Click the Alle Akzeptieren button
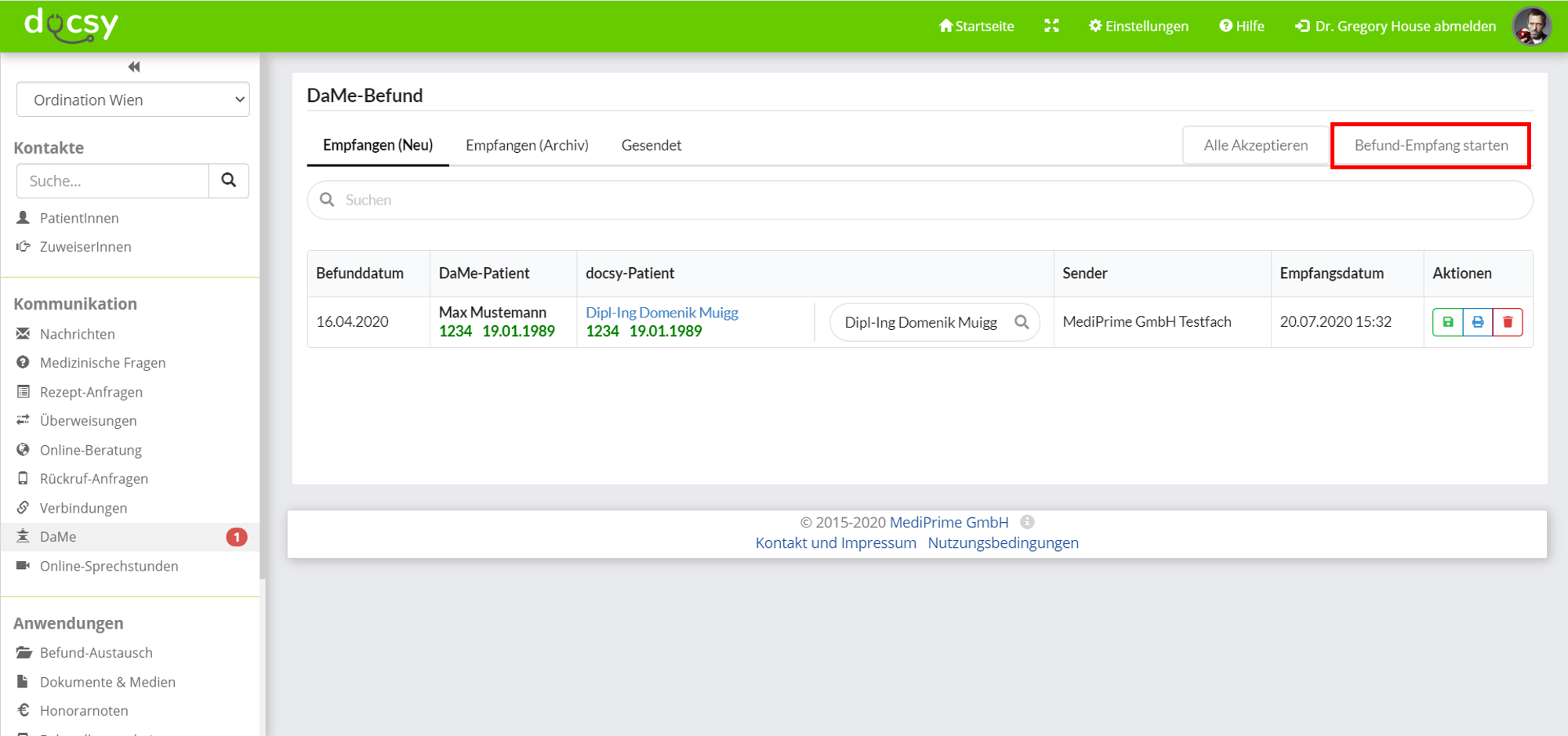This screenshot has height=736, width=1568. pyautogui.click(x=1256, y=145)
